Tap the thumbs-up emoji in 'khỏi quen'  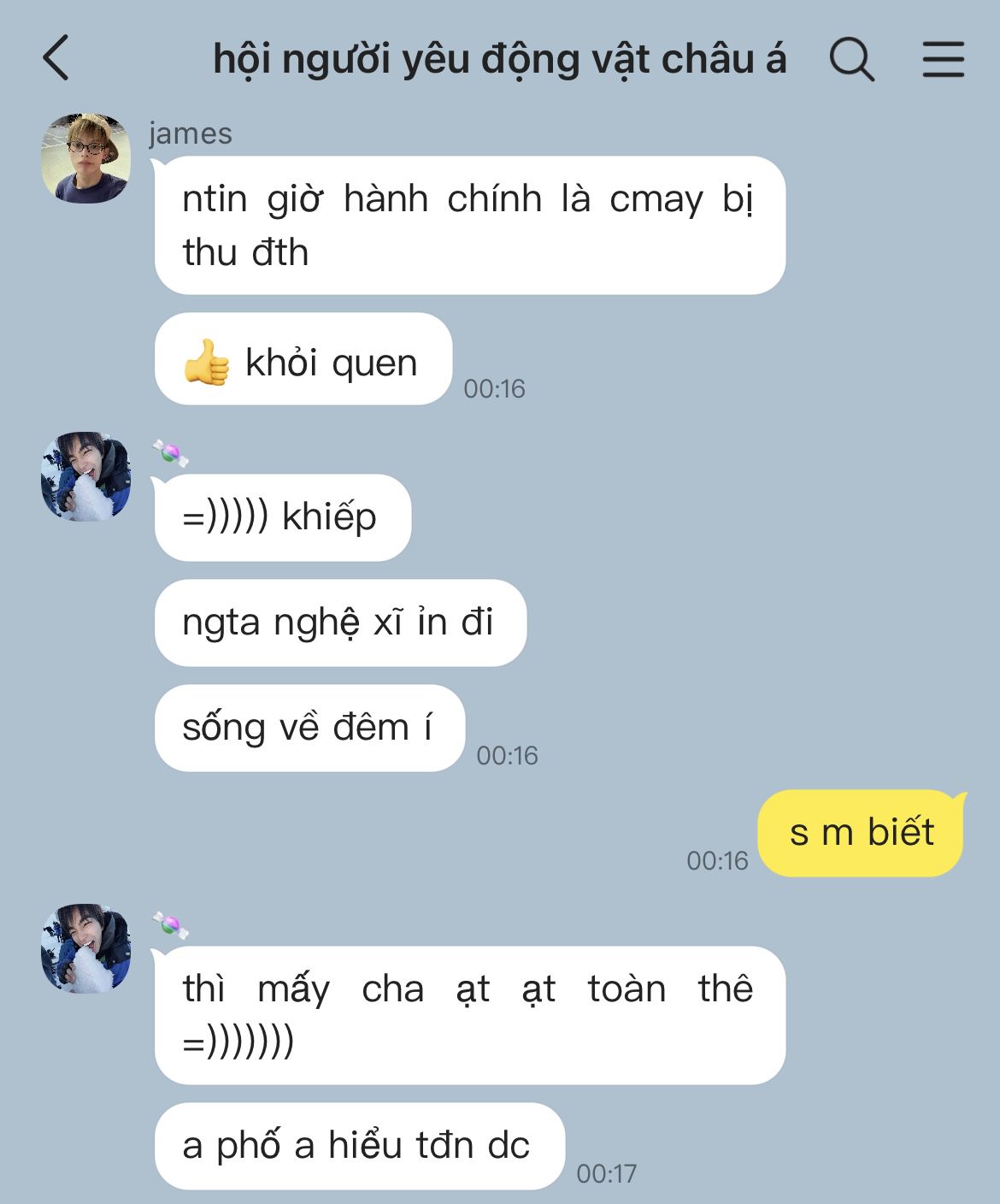[206, 363]
